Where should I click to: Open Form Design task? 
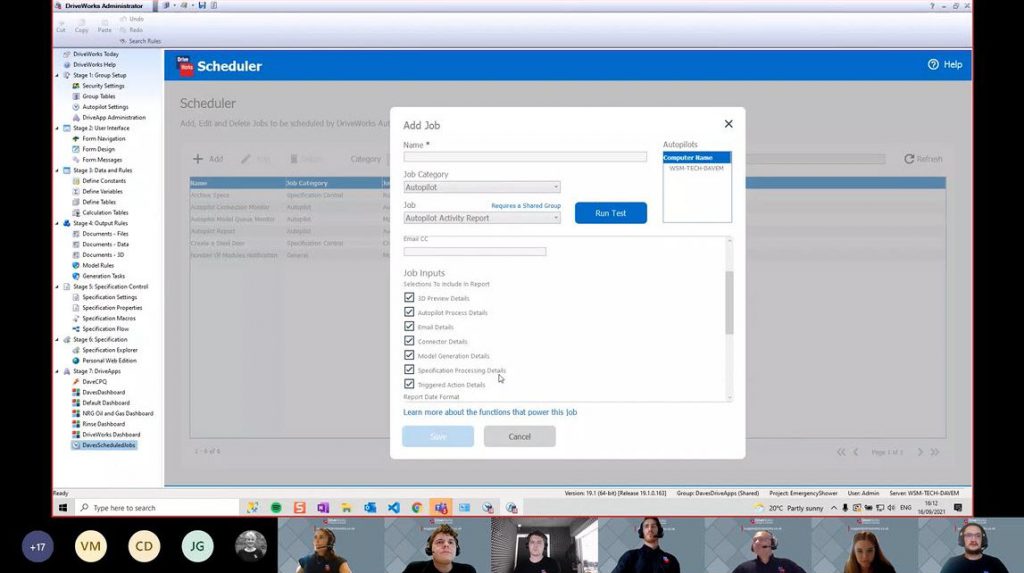pos(98,149)
